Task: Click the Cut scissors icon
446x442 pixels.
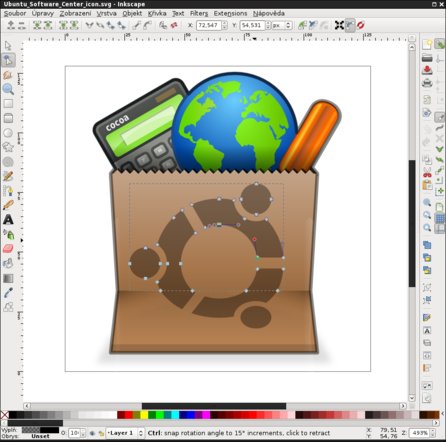Action: click(427, 172)
